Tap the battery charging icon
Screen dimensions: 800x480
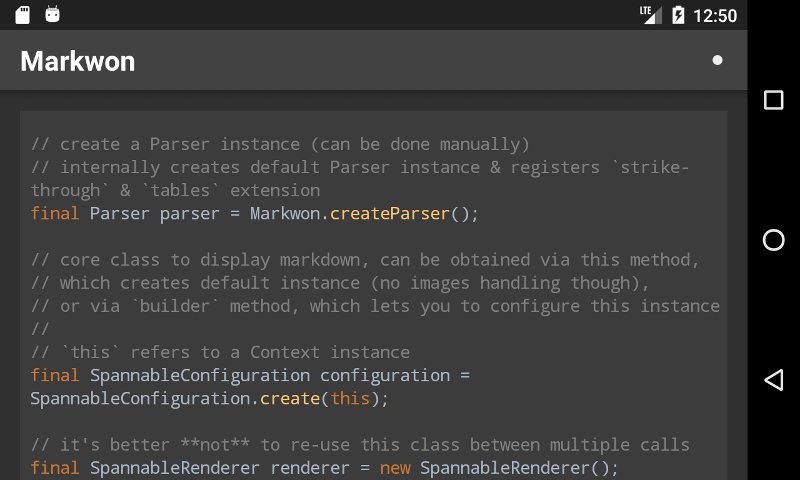coord(678,15)
